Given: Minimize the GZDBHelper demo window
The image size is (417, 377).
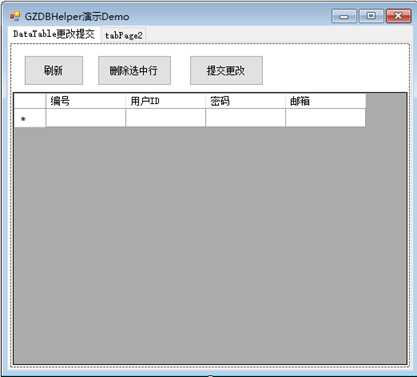Looking at the screenshot, I should [344, 16].
